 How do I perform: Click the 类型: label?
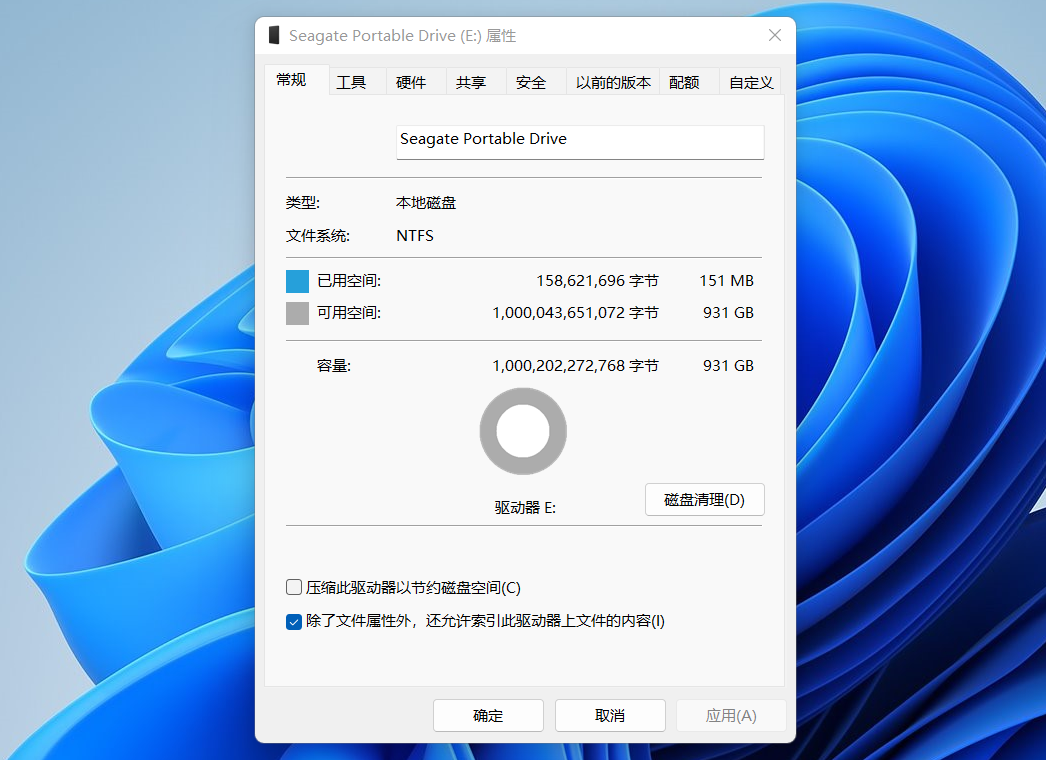click(x=303, y=203)
